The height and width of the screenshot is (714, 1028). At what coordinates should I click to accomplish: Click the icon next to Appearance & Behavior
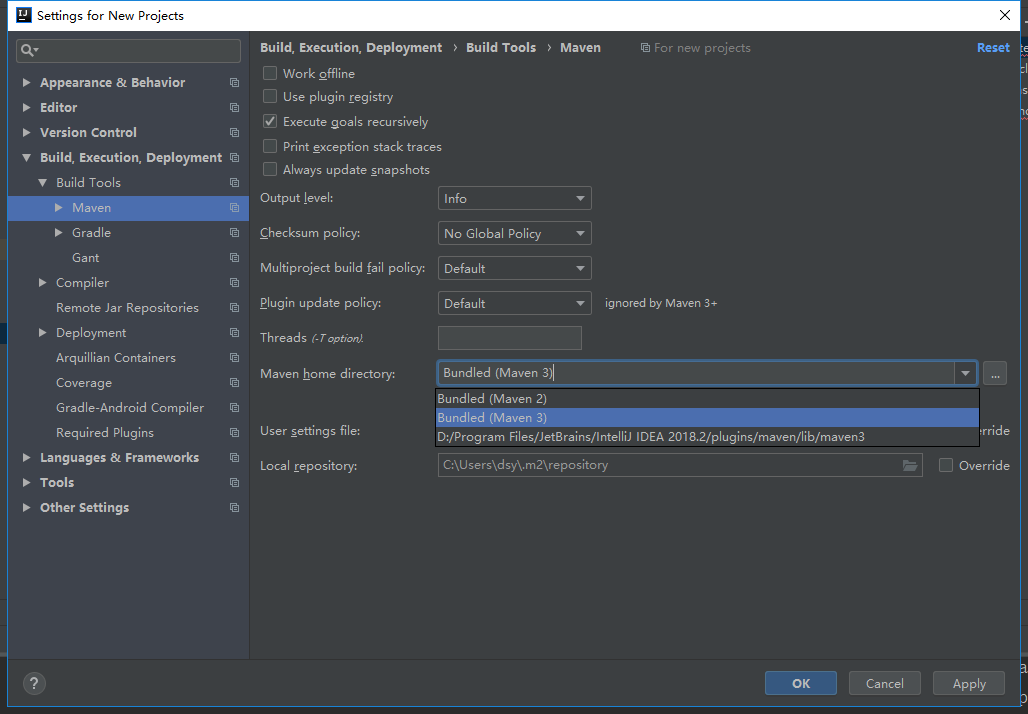coord(234,82)
